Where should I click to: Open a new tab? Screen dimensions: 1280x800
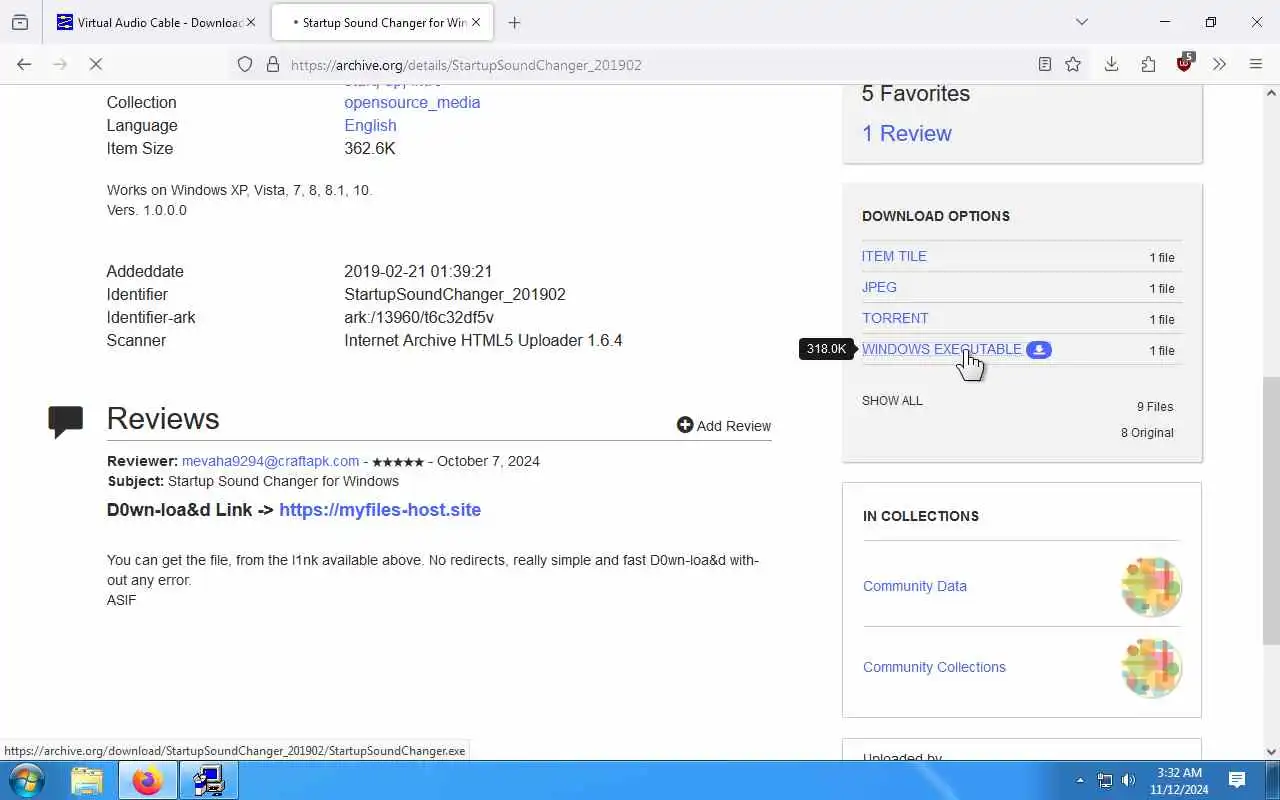pos(514,22)
